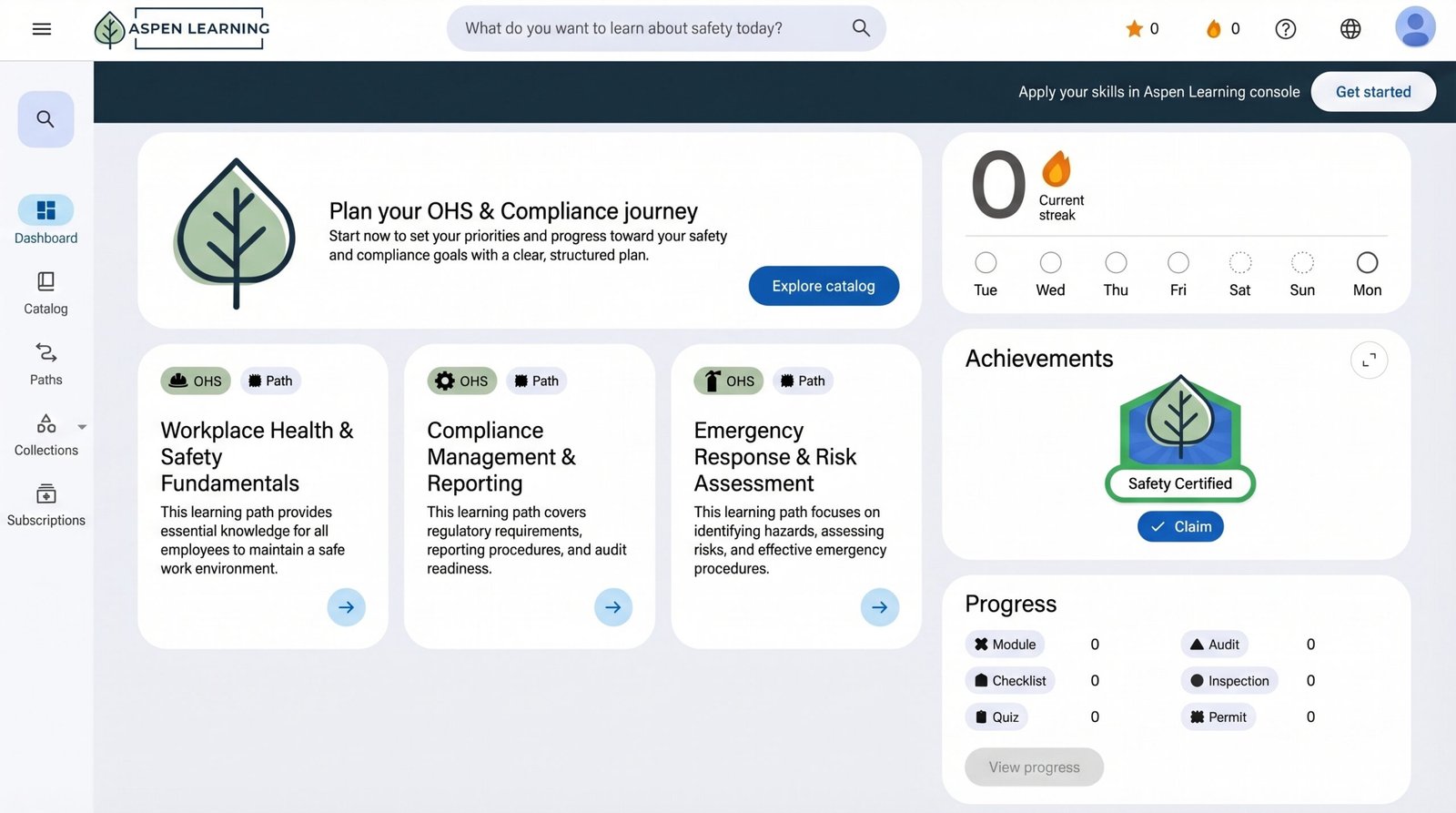The height and width of the screenshot is (813, 1456).
Task: Click the flame streak icon in header
Action: pos(1213,29)
